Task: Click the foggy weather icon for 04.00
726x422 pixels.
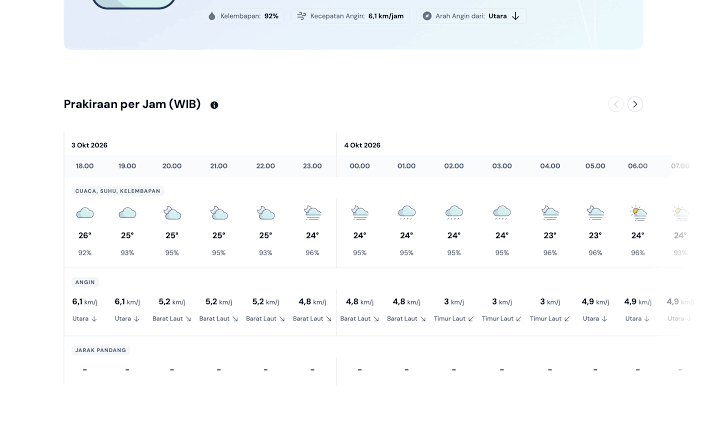Action: pos(550,213)
